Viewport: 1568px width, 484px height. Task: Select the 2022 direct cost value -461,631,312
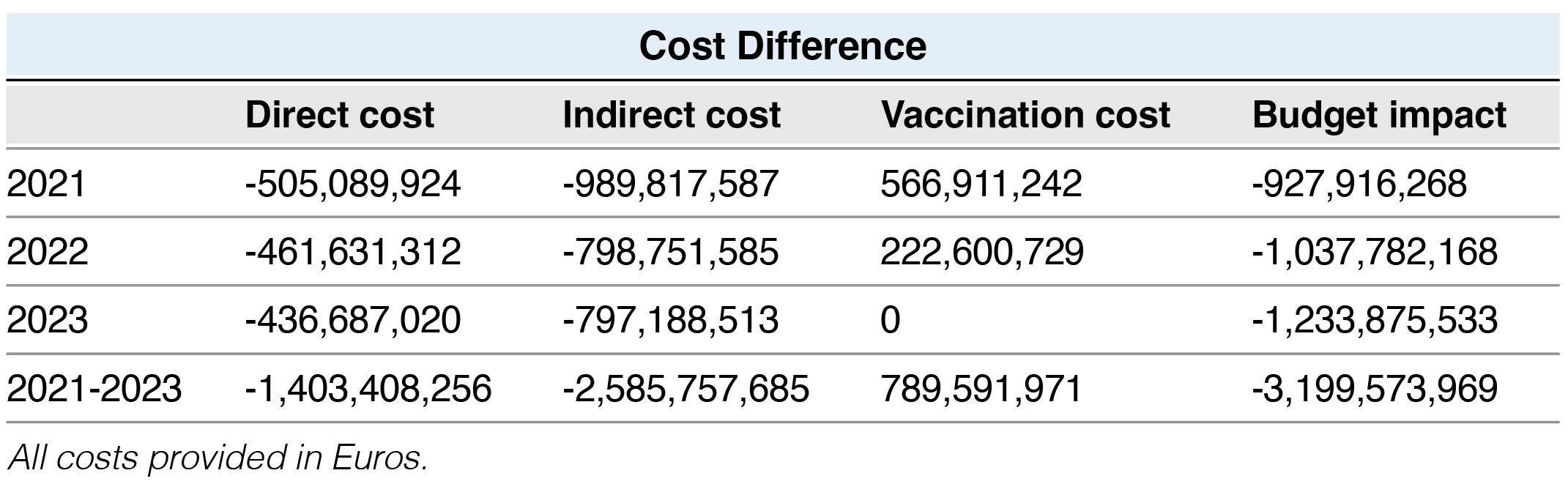353,251
